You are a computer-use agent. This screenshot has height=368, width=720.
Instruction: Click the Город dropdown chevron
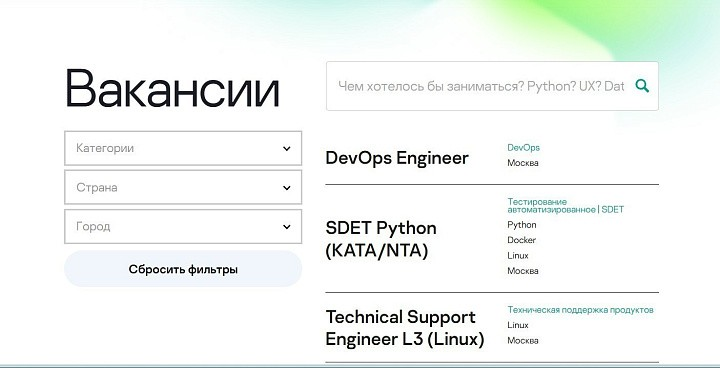[x=287, y=226]
